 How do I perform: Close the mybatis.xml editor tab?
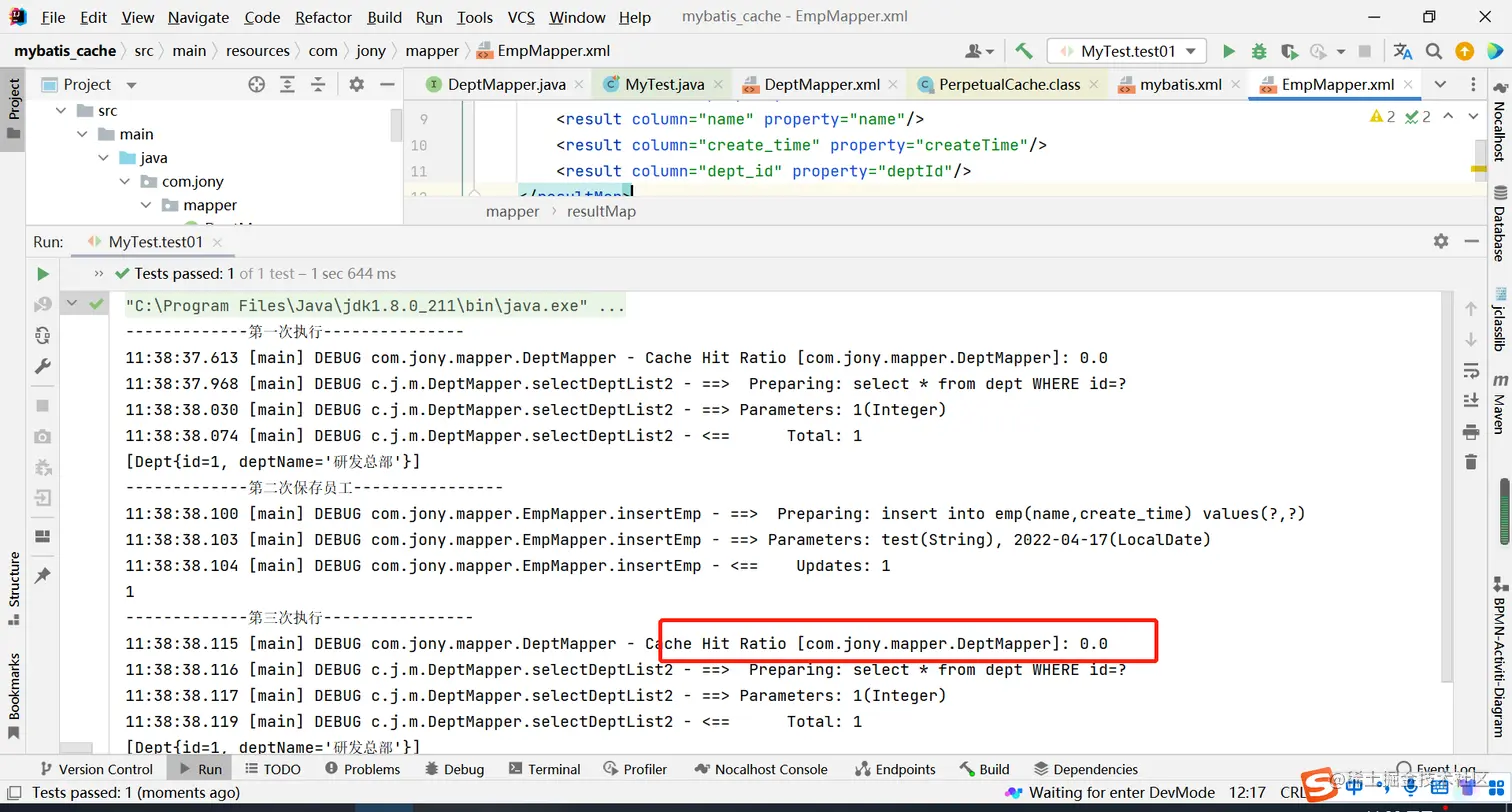[x=1236, y=85]
